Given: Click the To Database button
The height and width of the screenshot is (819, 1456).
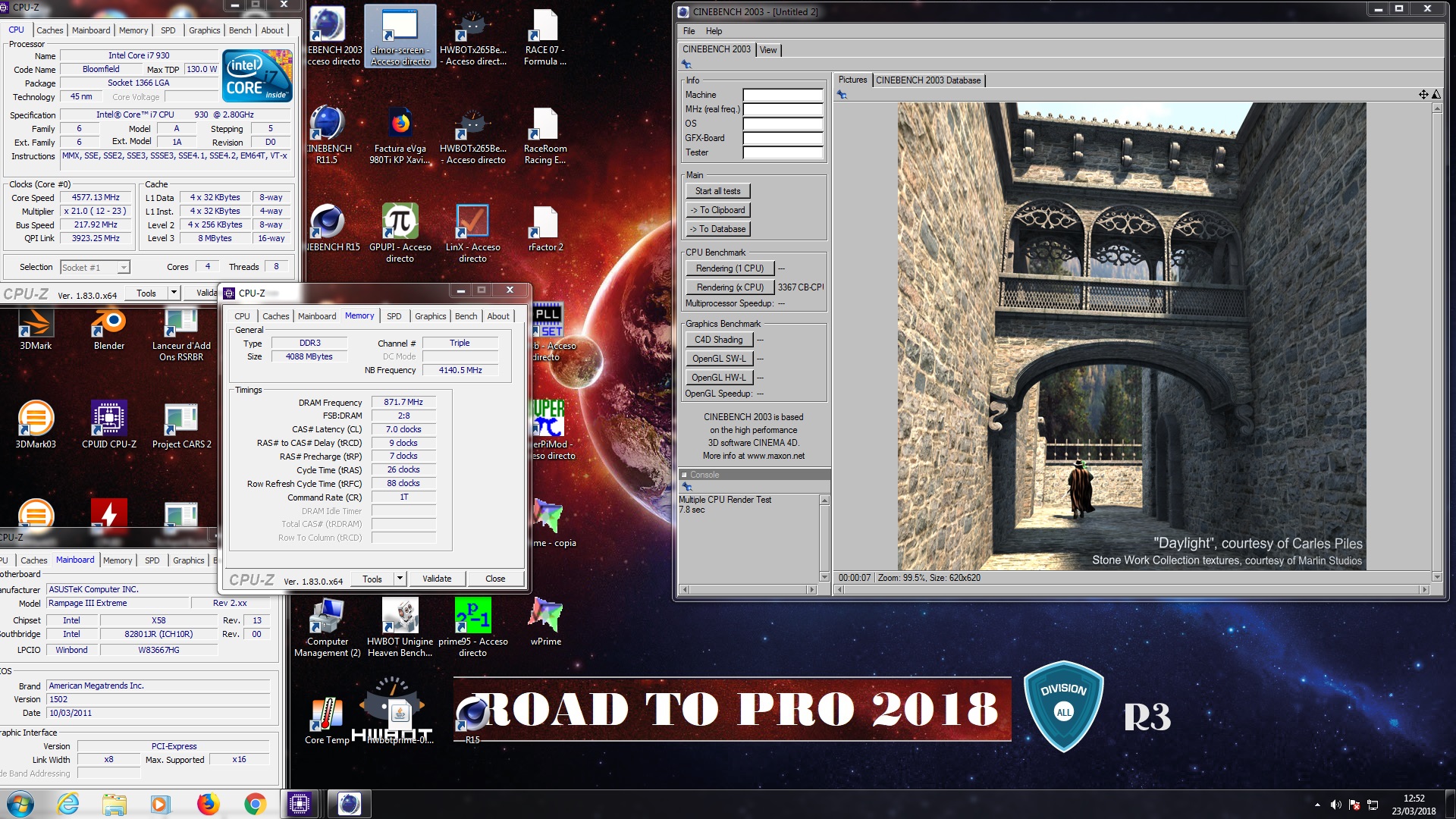Looking at the screenshot, I should 717,229.
